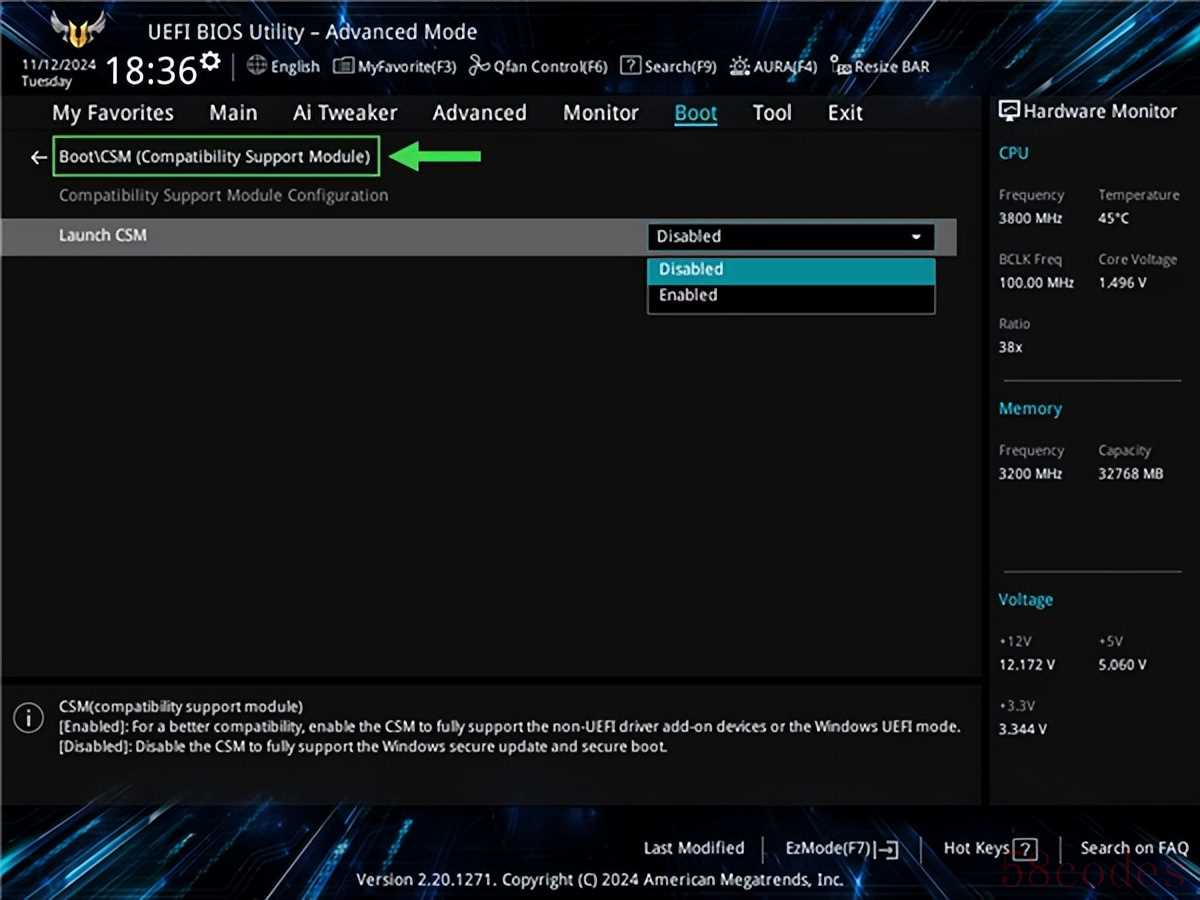The width and height of the screenshot is (1200, 900).
Task: Switch to EzMode(F7)
Action: click(x=841, y=849)
